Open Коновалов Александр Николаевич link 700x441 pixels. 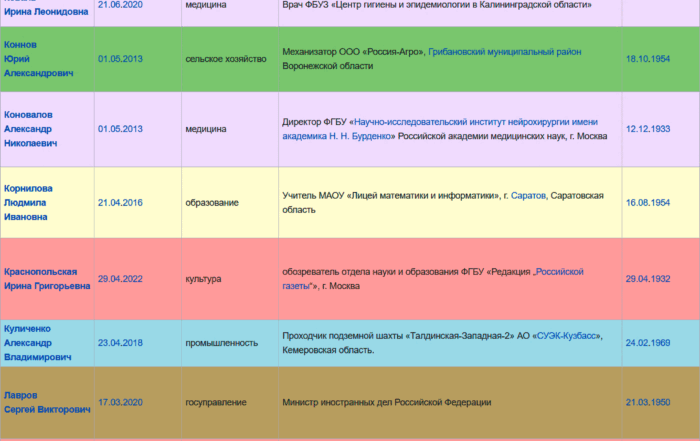click(x=30, y=129)
